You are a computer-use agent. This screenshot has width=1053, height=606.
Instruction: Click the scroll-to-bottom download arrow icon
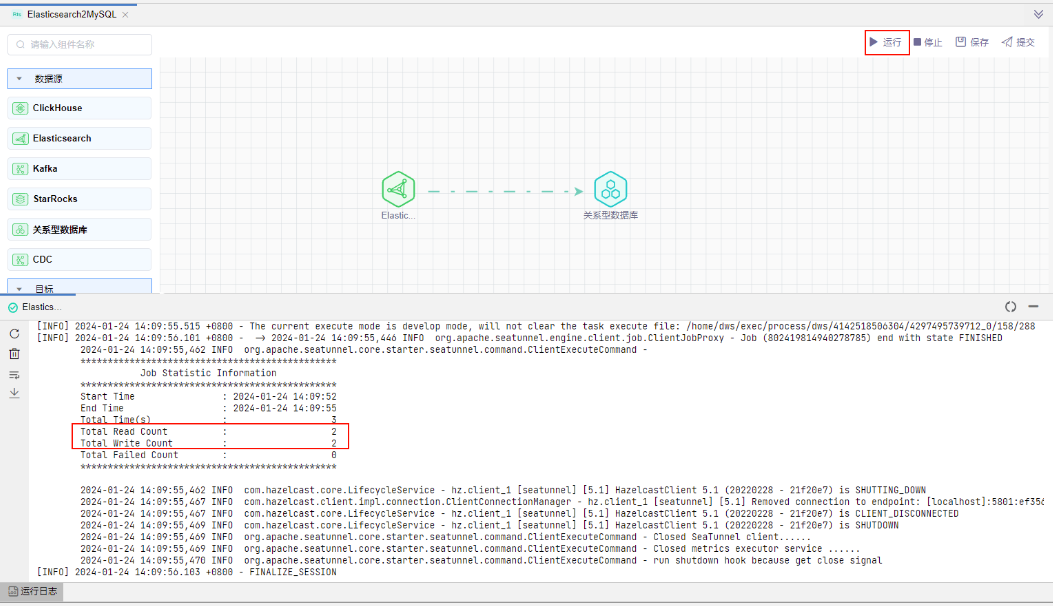point(14,393)
